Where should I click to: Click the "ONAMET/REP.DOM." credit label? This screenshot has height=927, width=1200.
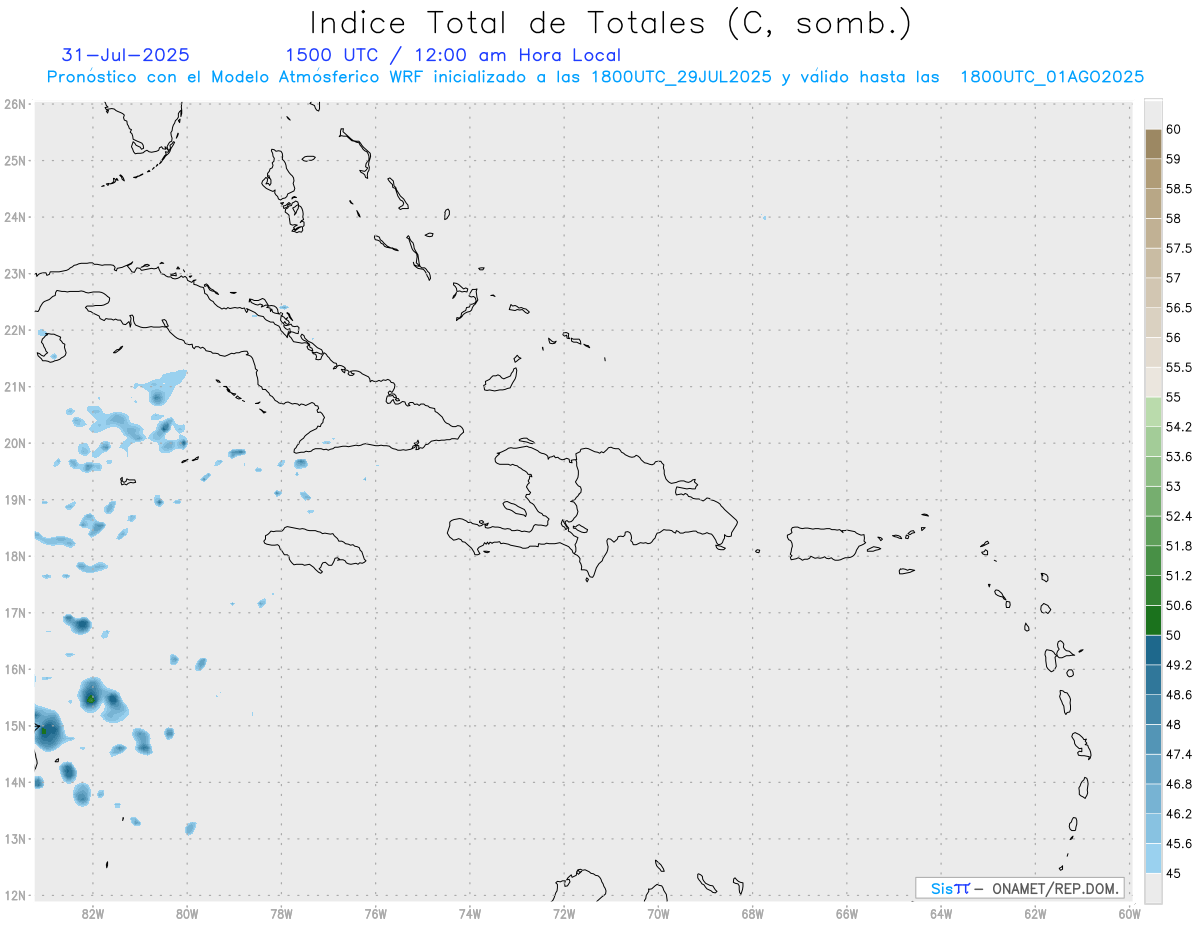coord(1054,888)
